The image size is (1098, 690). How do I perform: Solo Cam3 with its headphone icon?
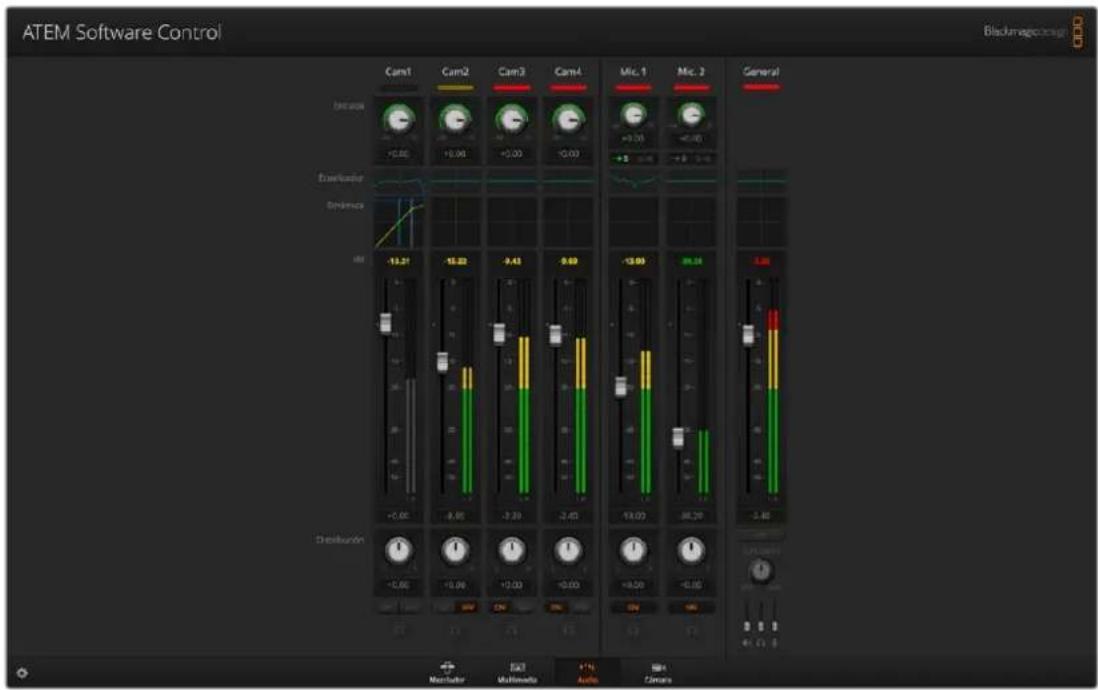pos(512,630)
